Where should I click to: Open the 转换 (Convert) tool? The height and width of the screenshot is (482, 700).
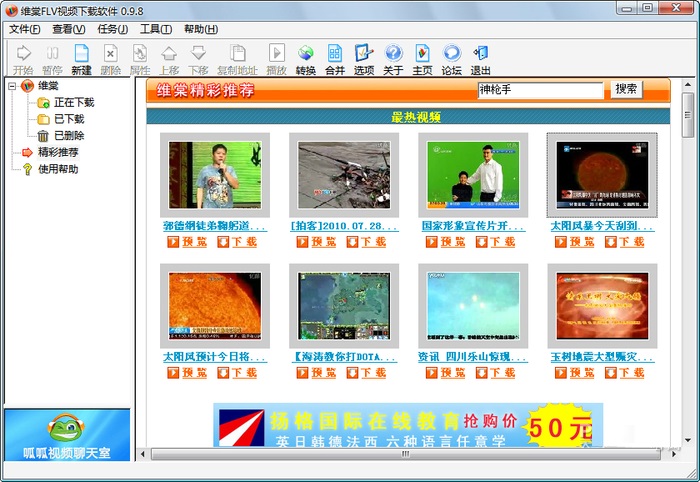click(305, 59)
